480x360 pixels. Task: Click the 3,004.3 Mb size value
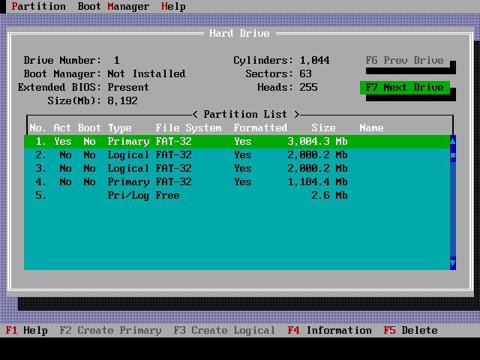click(x=318, y=141)
